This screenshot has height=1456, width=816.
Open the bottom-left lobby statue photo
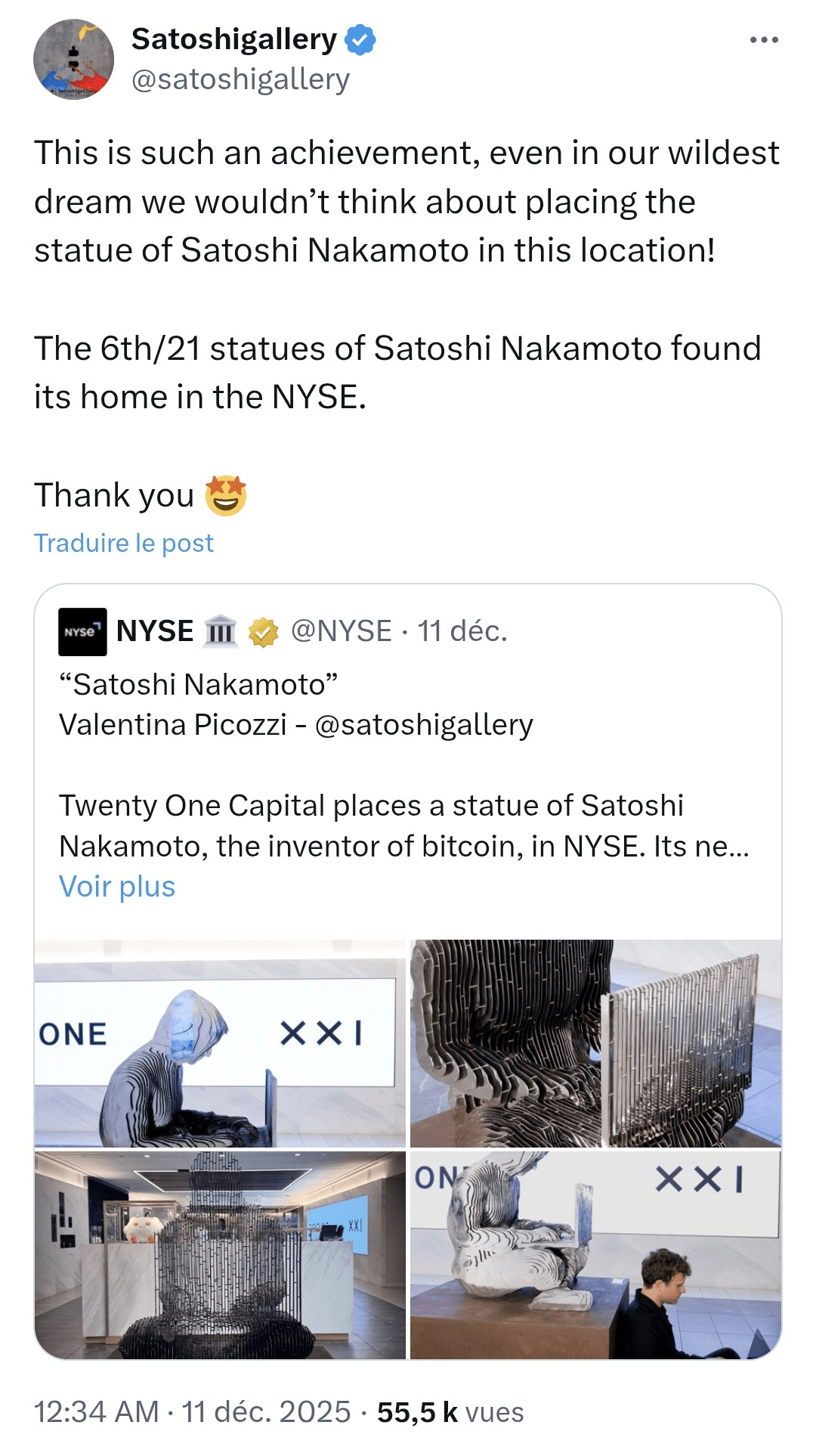(x=220, y=1255)
